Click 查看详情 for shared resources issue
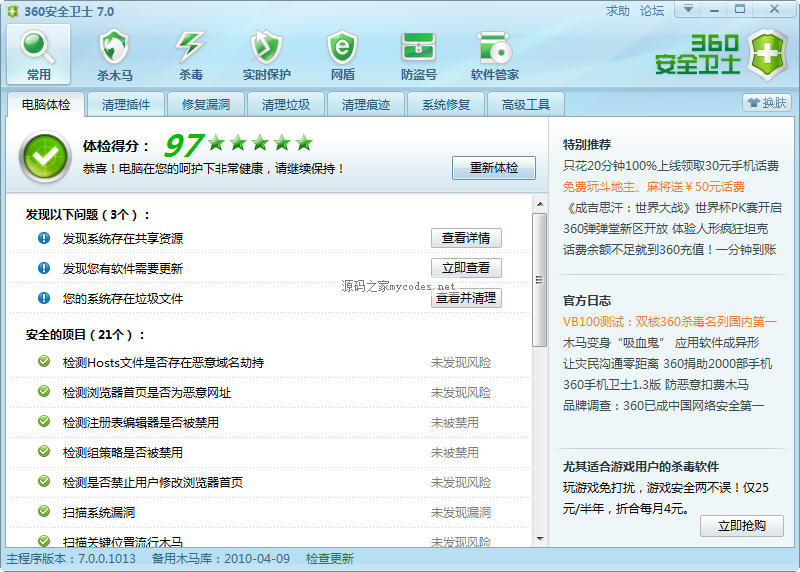The width and height of the screenshot is (800, 572). click(466, 238)
